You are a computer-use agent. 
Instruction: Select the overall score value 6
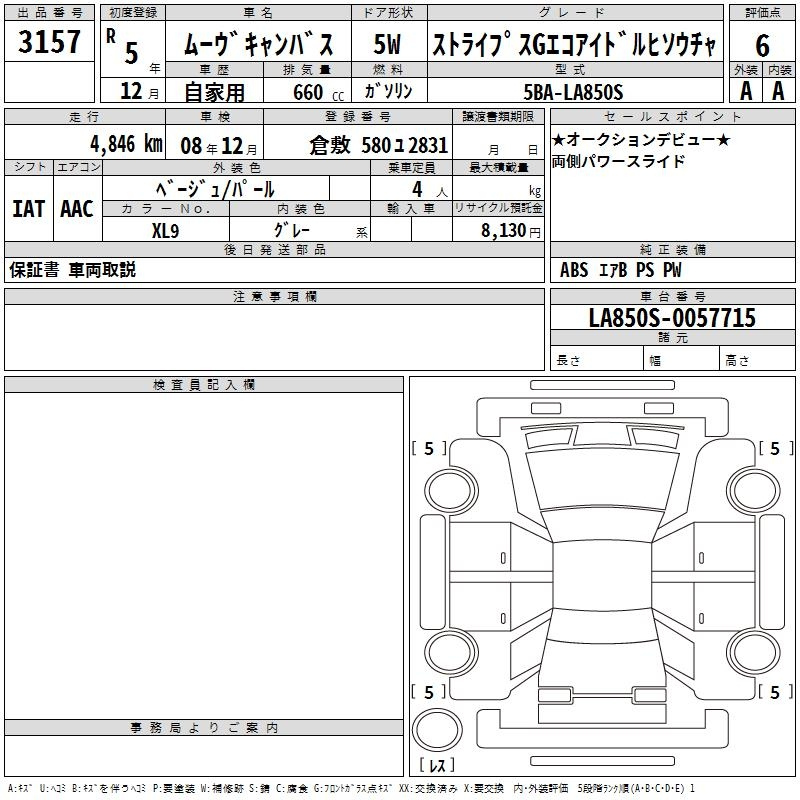tap(762, 45)
